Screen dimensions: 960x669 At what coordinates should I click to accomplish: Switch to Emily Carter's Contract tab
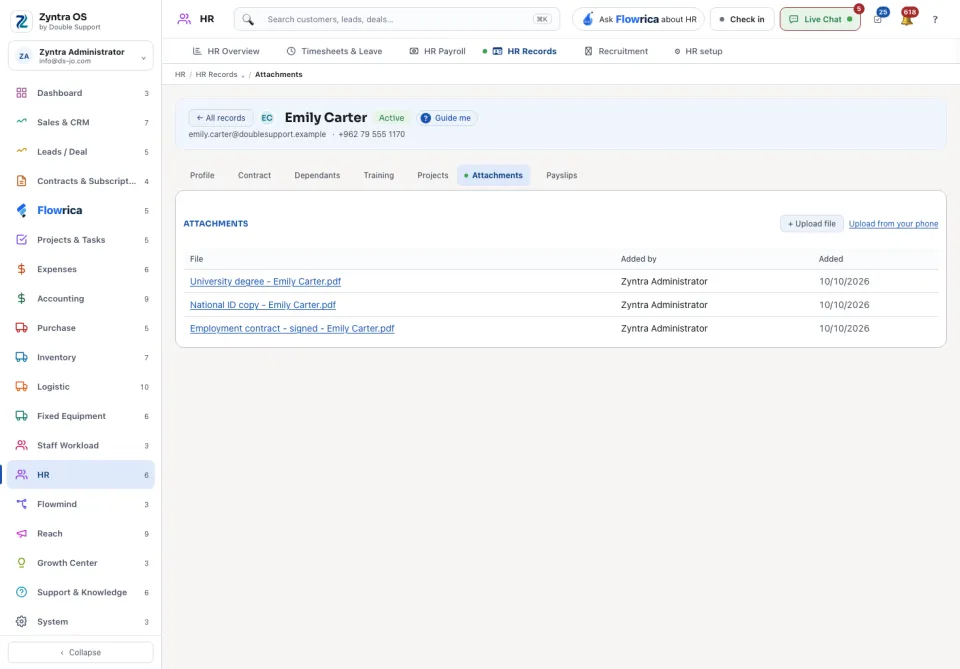click(x=254, y=176)
